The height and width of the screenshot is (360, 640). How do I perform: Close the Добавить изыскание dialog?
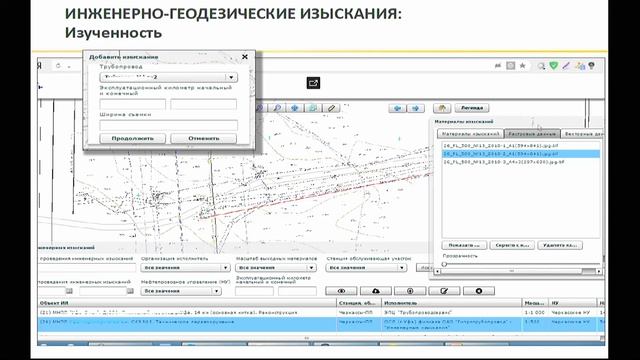245,57
